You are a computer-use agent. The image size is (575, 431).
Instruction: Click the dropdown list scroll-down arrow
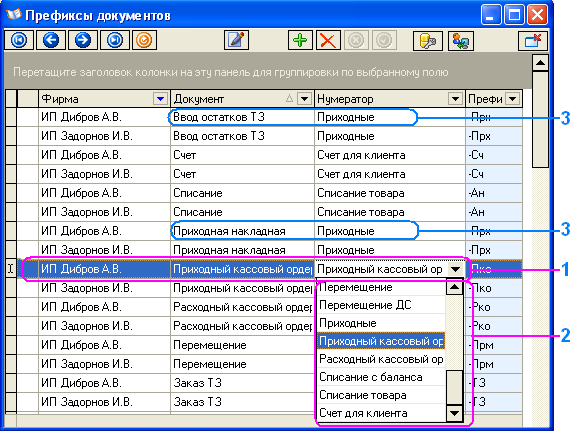coord(454,413)
